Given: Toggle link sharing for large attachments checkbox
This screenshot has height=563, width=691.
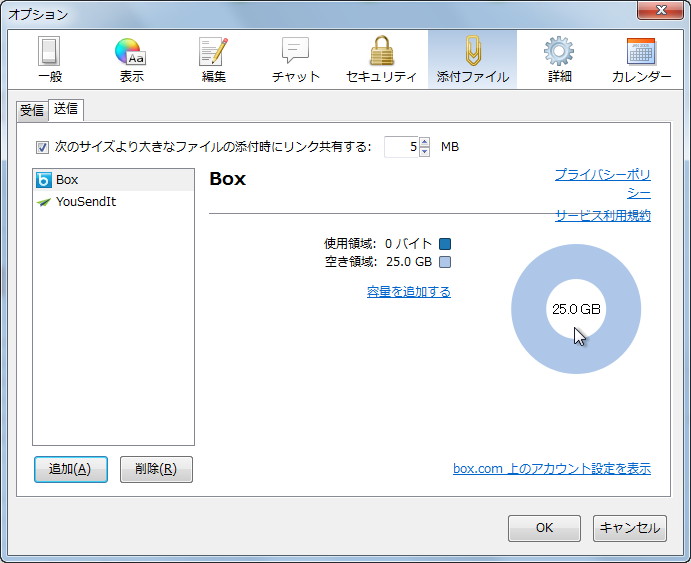Looking at the screenshot, I should tap(42, 147).
